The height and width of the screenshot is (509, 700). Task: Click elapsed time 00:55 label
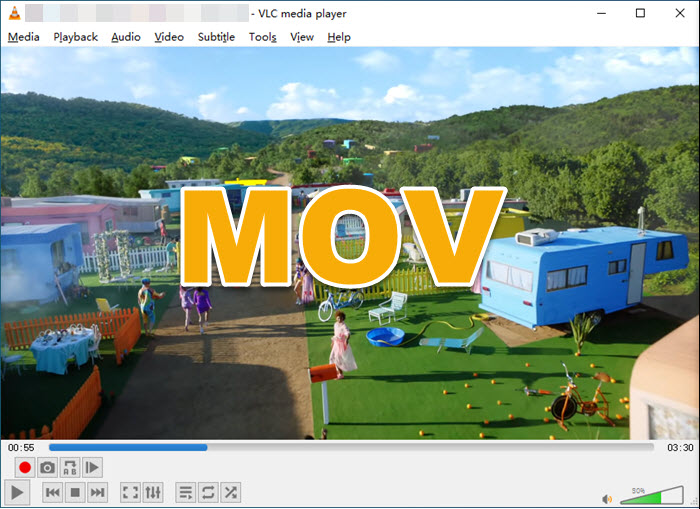tap(21, 447)
